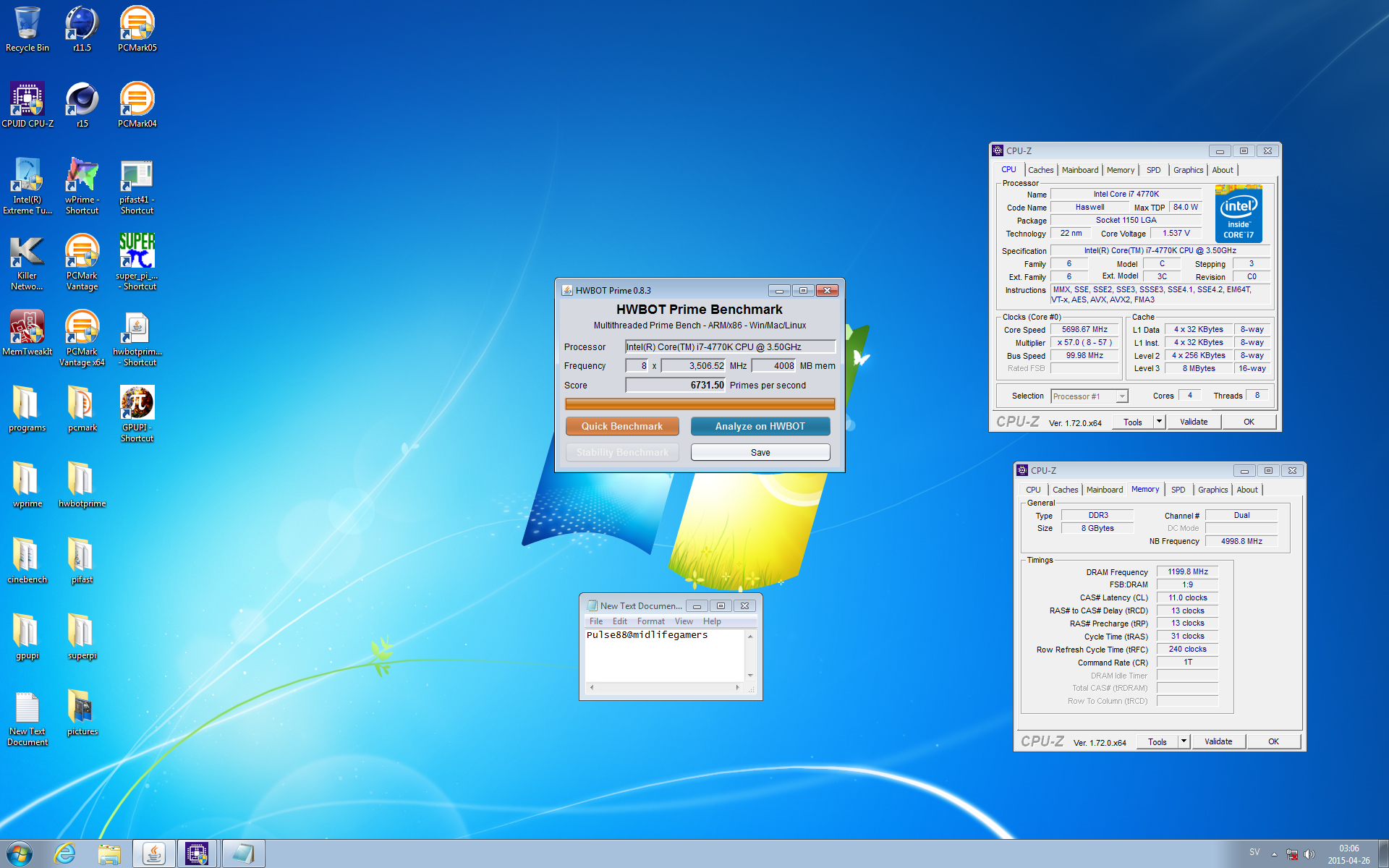Switch to Caches tab in upper CPU-Z
Image resolution: width=1389 pixels, height=868 pixels.
click(x=1041, y=170)
